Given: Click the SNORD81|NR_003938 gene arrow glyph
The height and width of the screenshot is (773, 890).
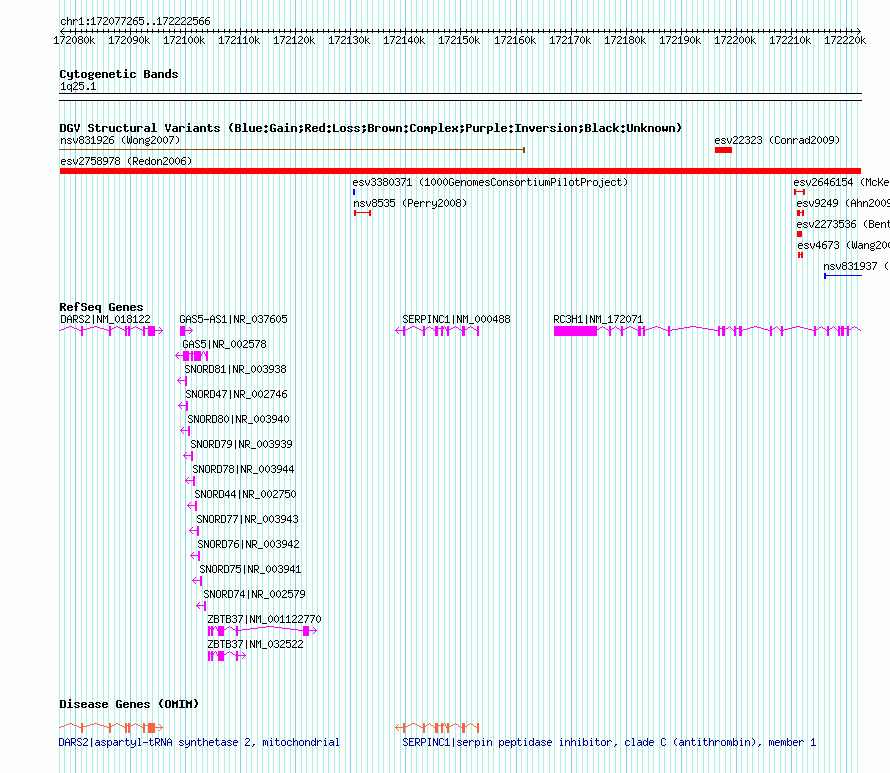Looking at the screenshot, I should [182, 381].
